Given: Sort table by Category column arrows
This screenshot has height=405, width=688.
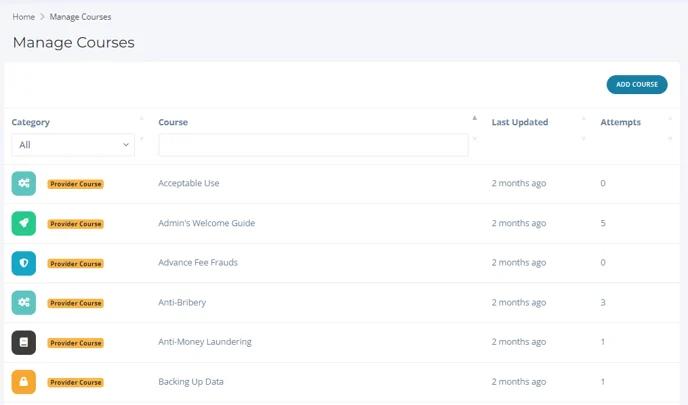Looking at the screenshot, I should pyautogui.click(x=141, y=128).
